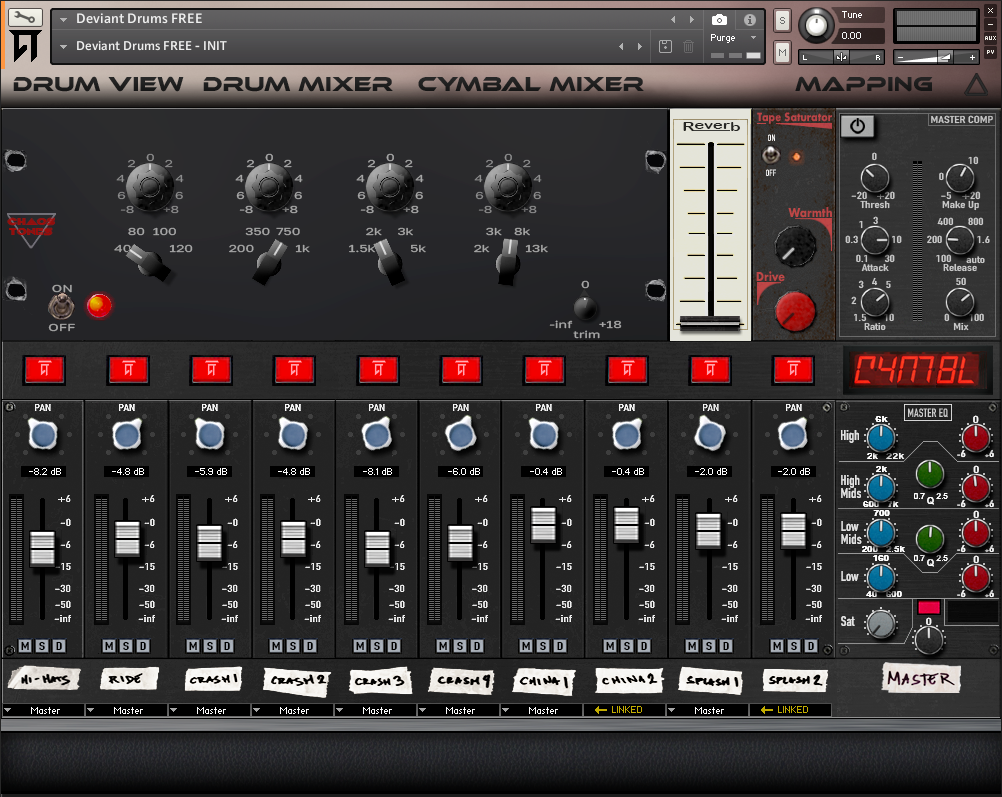Screen dimensions: 1002x797
Task: Switch to the DRUM VIEW tab
Action: point(98,84)
